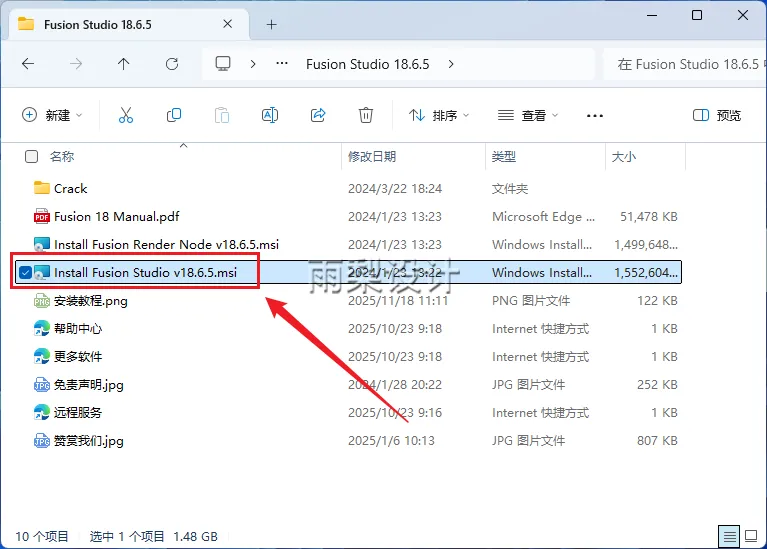The width and height of the screenshot is (767, 549).
Task: Click the This PC monitor icon in address bar
Action: 223,64
